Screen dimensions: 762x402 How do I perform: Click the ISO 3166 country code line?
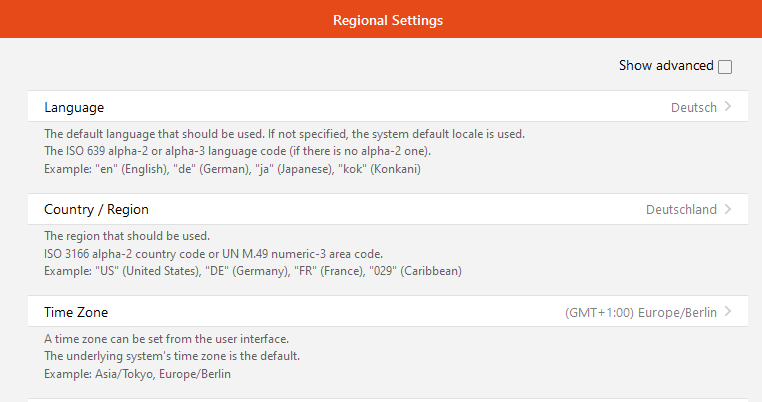(213, 254)
